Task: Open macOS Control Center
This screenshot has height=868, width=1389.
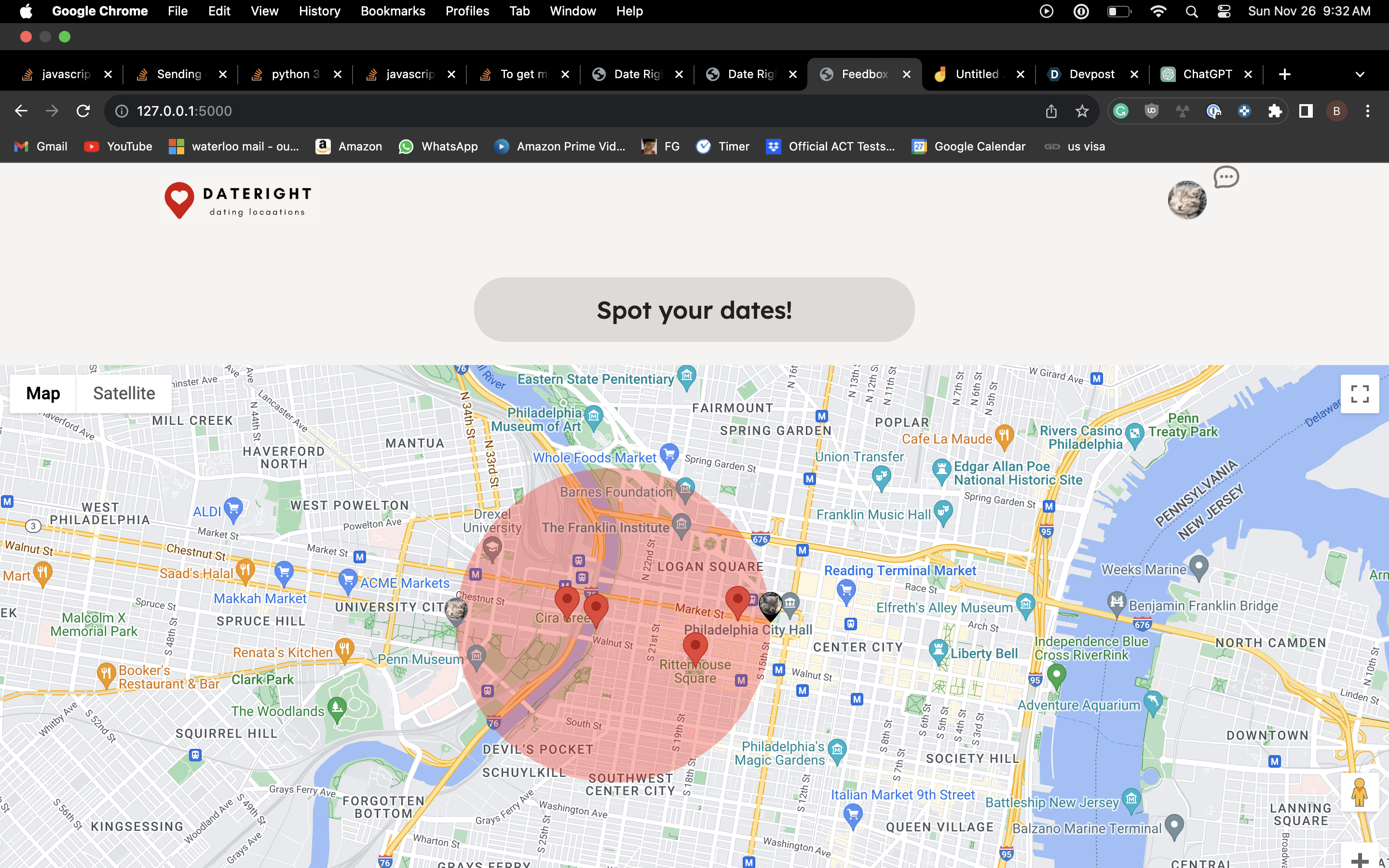Action: [1223, 11]
